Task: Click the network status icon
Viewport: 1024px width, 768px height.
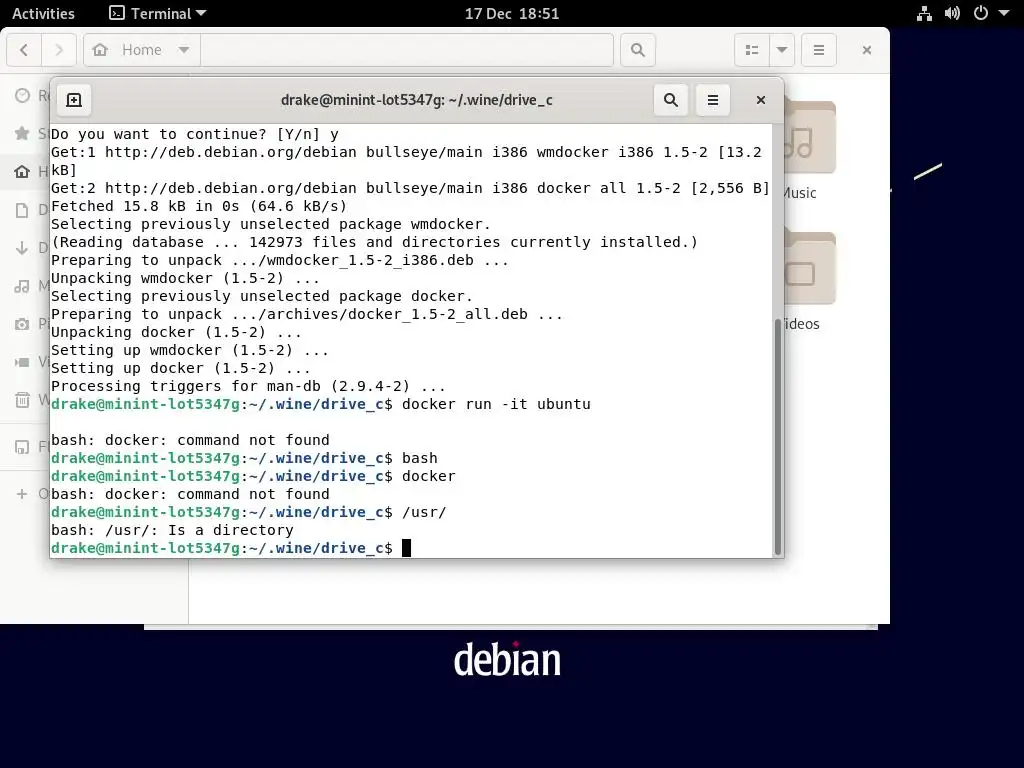Action: [x=924, y=14]
